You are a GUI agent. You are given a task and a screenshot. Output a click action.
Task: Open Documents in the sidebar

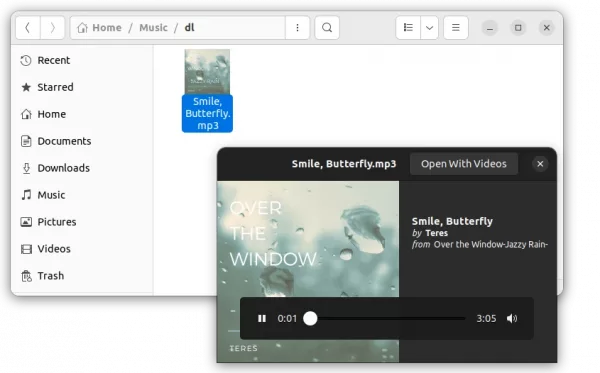tap(82, 141)
